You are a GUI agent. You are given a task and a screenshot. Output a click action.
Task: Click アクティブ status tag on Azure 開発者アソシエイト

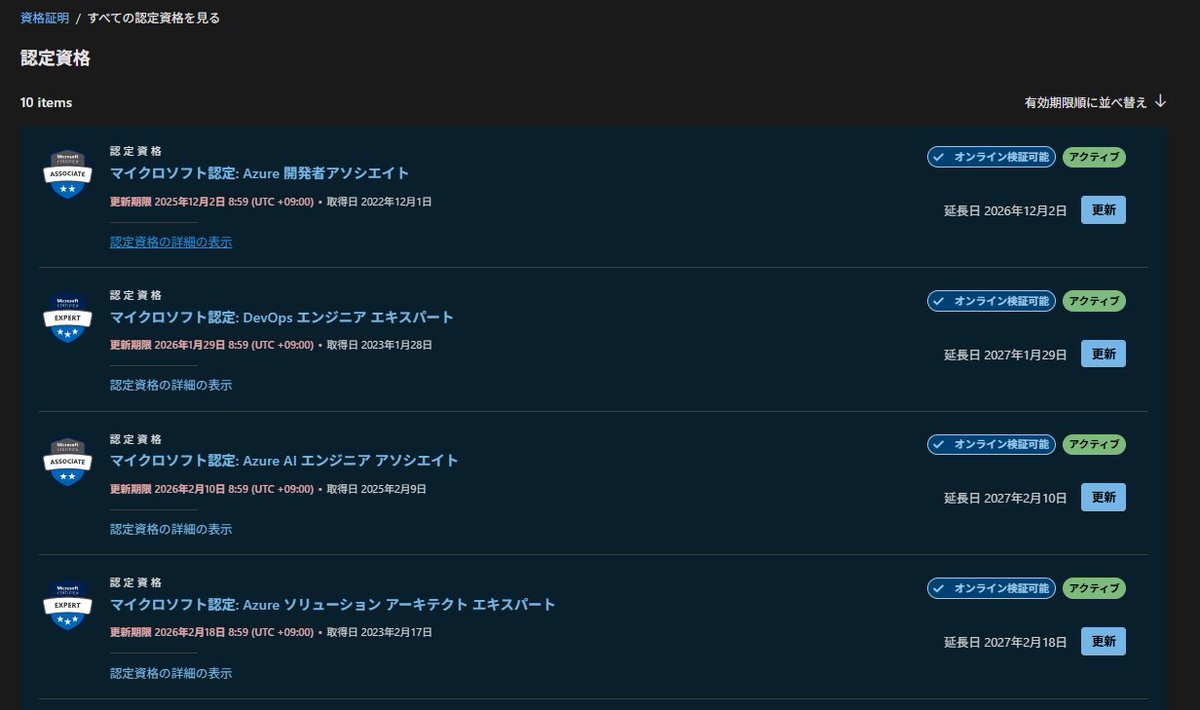(1094, 157)
